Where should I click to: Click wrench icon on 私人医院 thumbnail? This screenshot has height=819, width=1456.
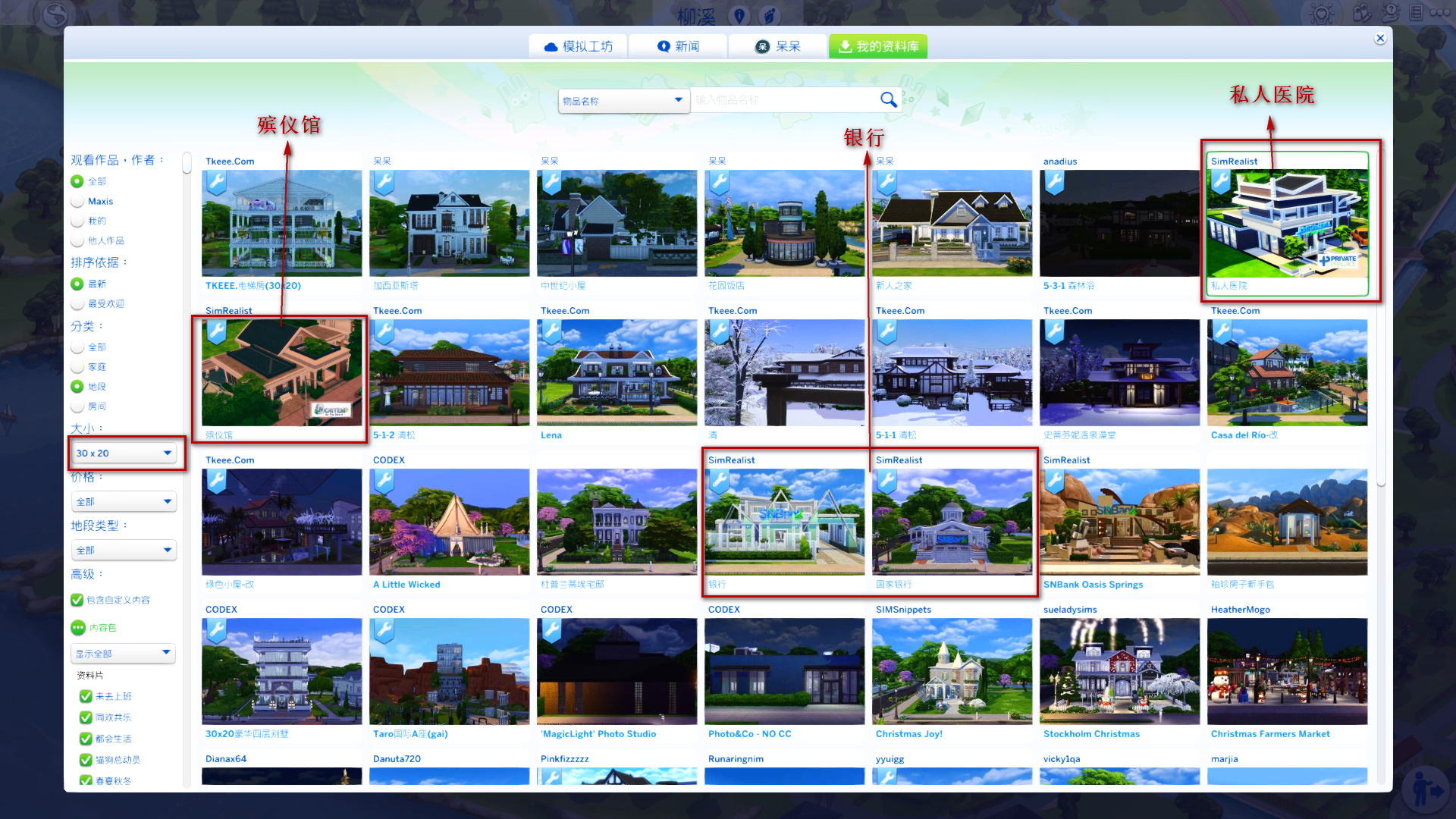click(1221, 183)
